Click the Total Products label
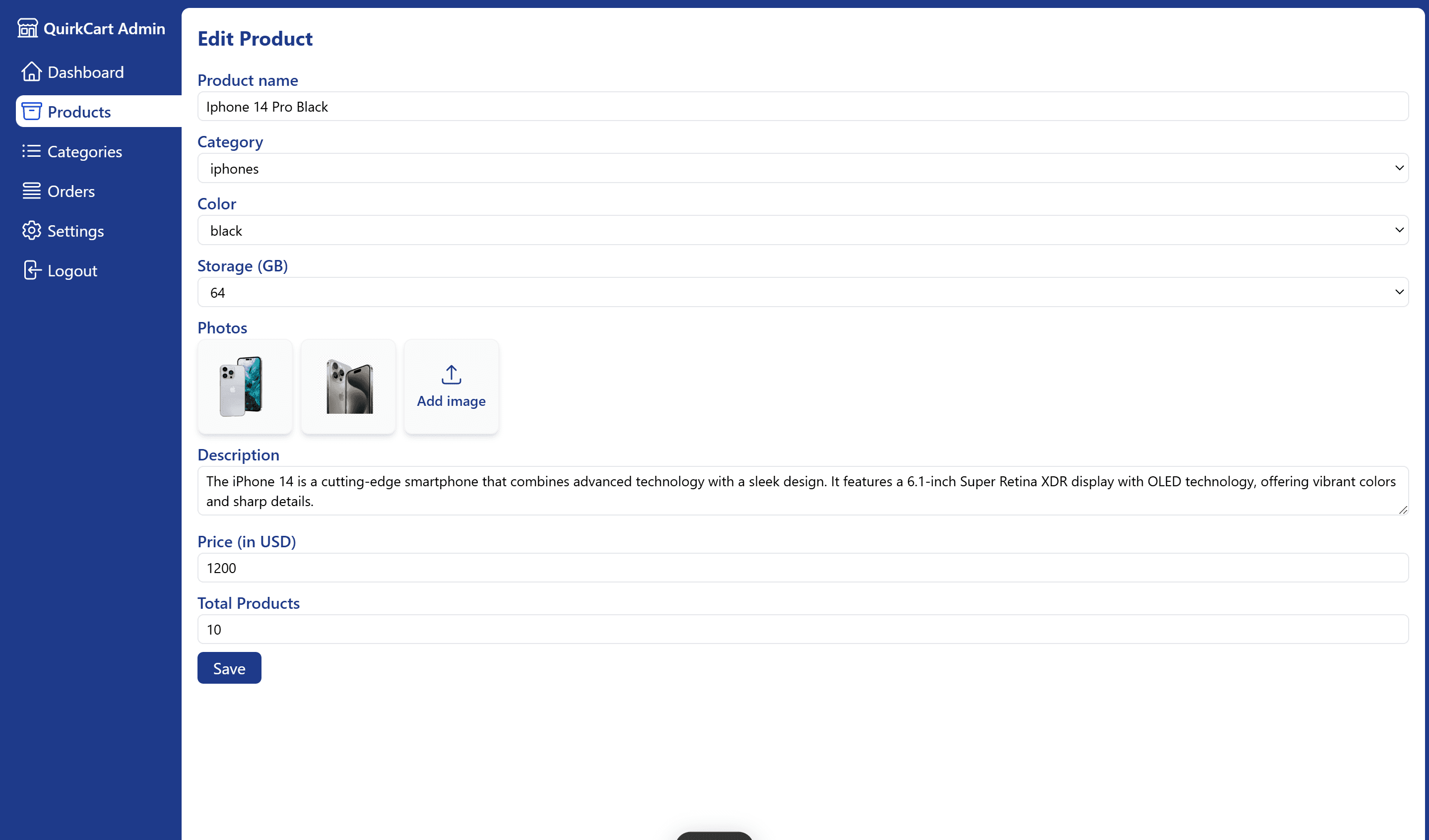1429x840 pixels. point(249,603)
